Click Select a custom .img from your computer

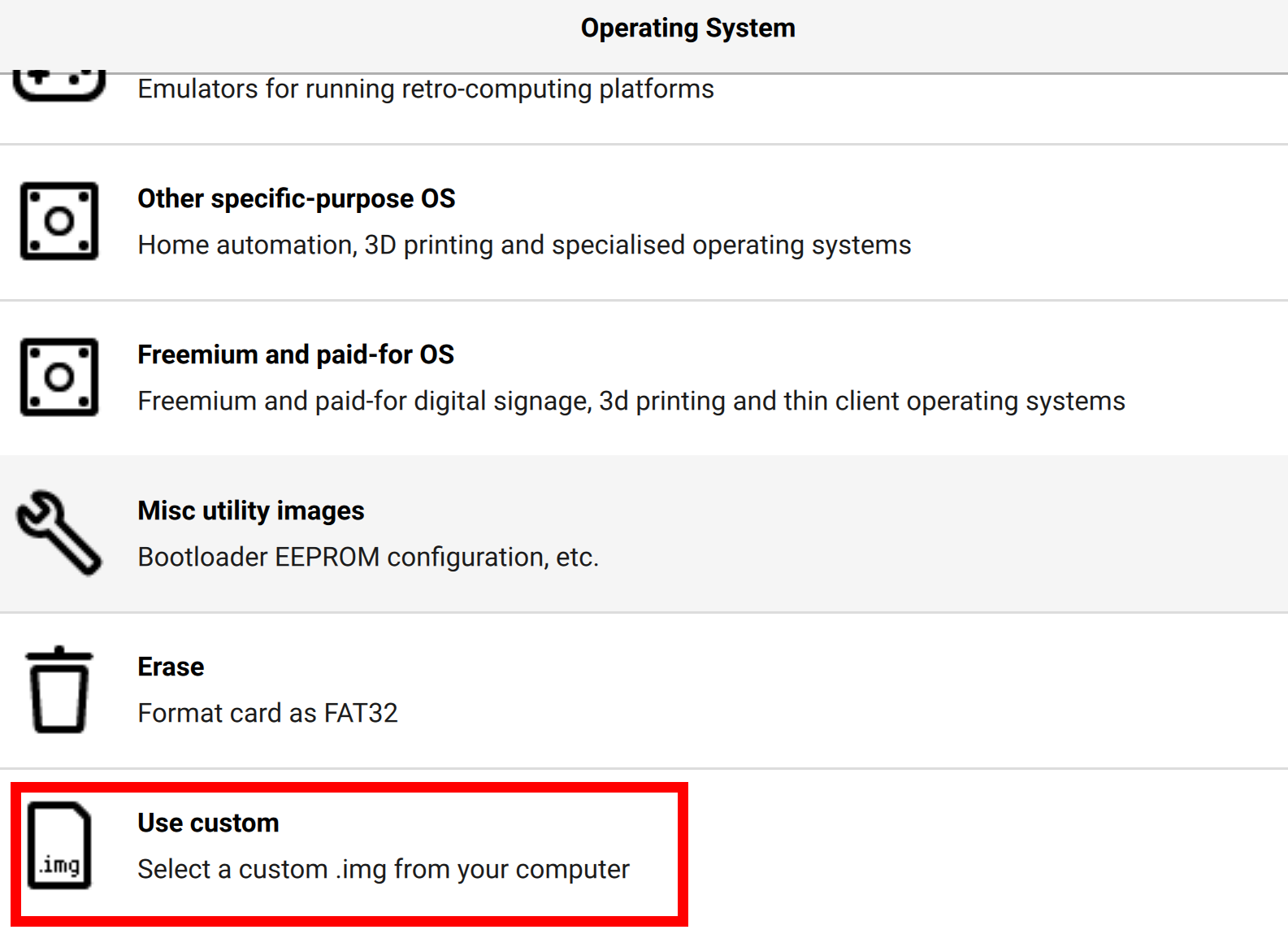384,869
